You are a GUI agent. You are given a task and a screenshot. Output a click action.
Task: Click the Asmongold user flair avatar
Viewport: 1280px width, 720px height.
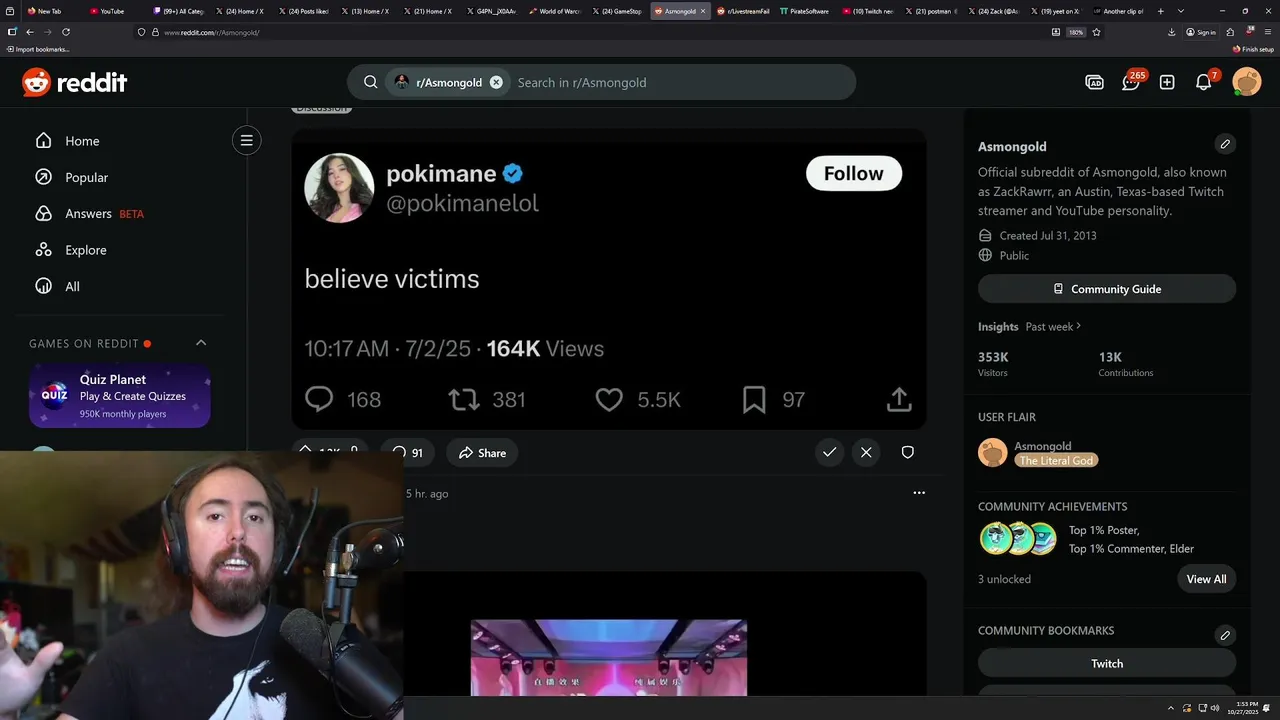coord(993,452)
